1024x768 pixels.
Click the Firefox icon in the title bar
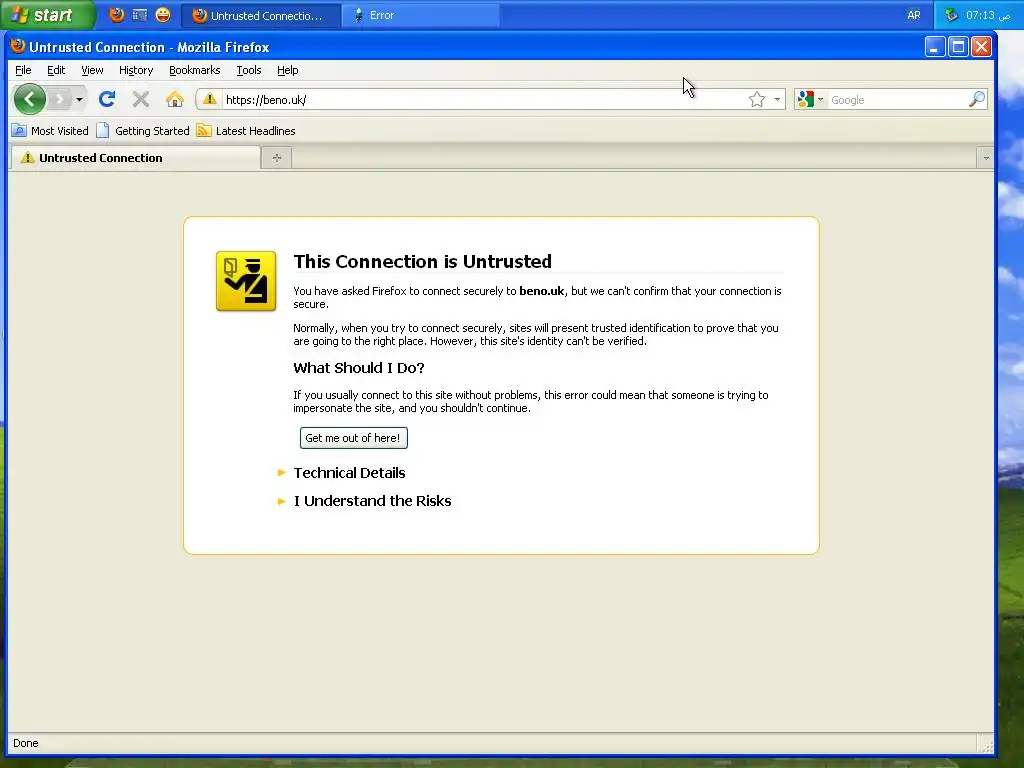click(18, 46)
